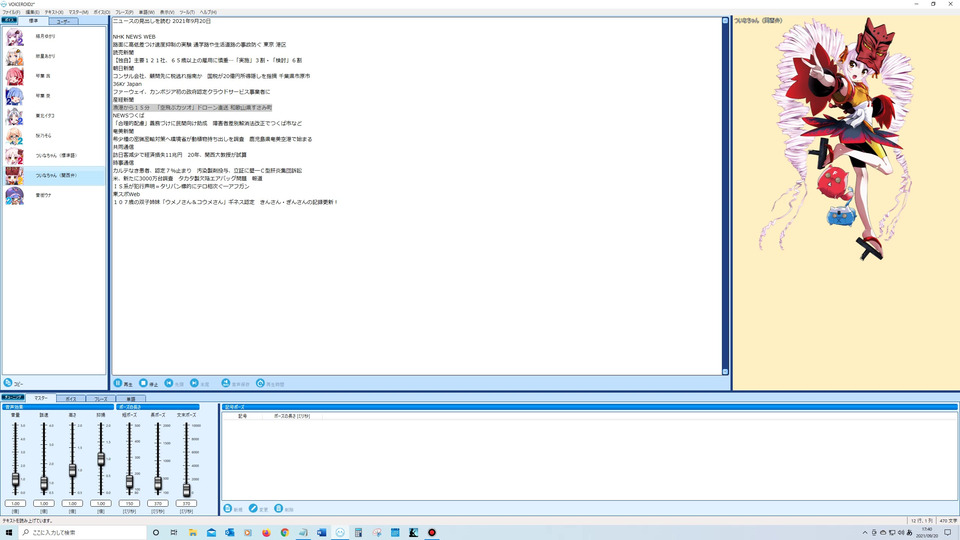Jump to the beginning with 先頭 icon
The image size is (960, 540).
[169, 383]
